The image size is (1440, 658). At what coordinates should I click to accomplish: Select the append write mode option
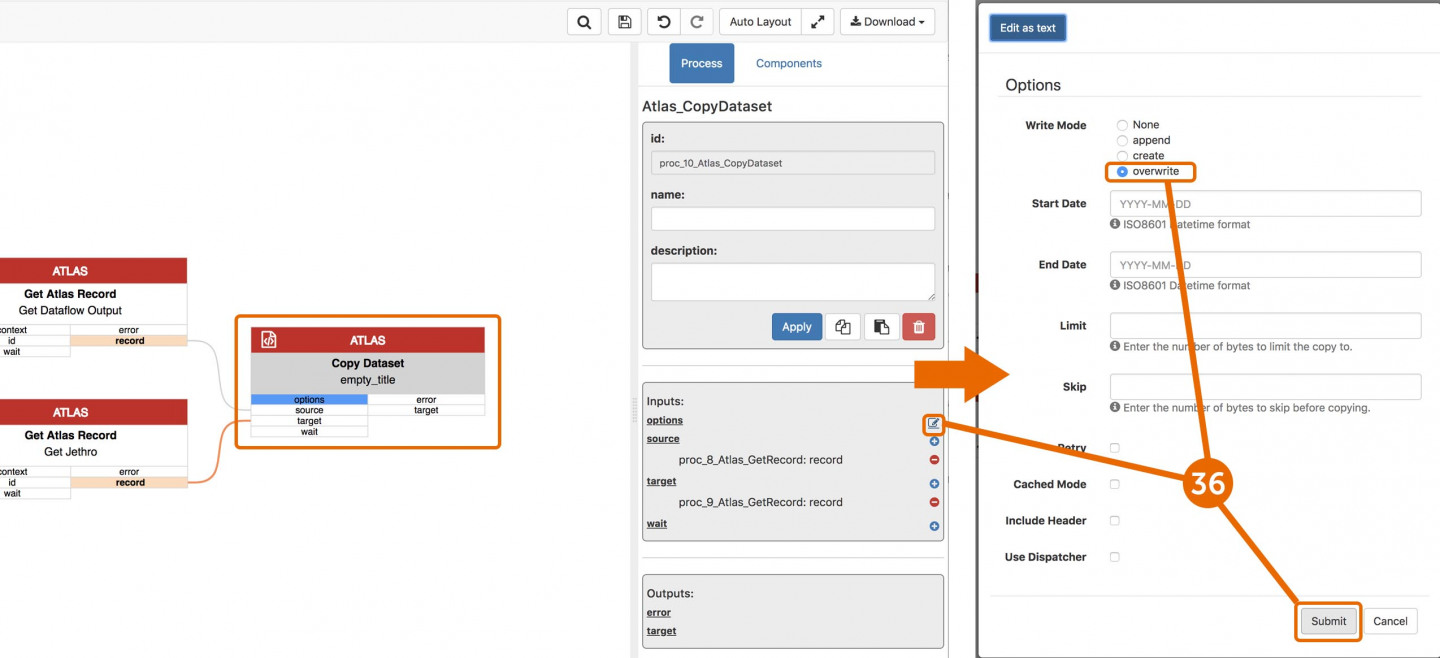pos(1122,141)
